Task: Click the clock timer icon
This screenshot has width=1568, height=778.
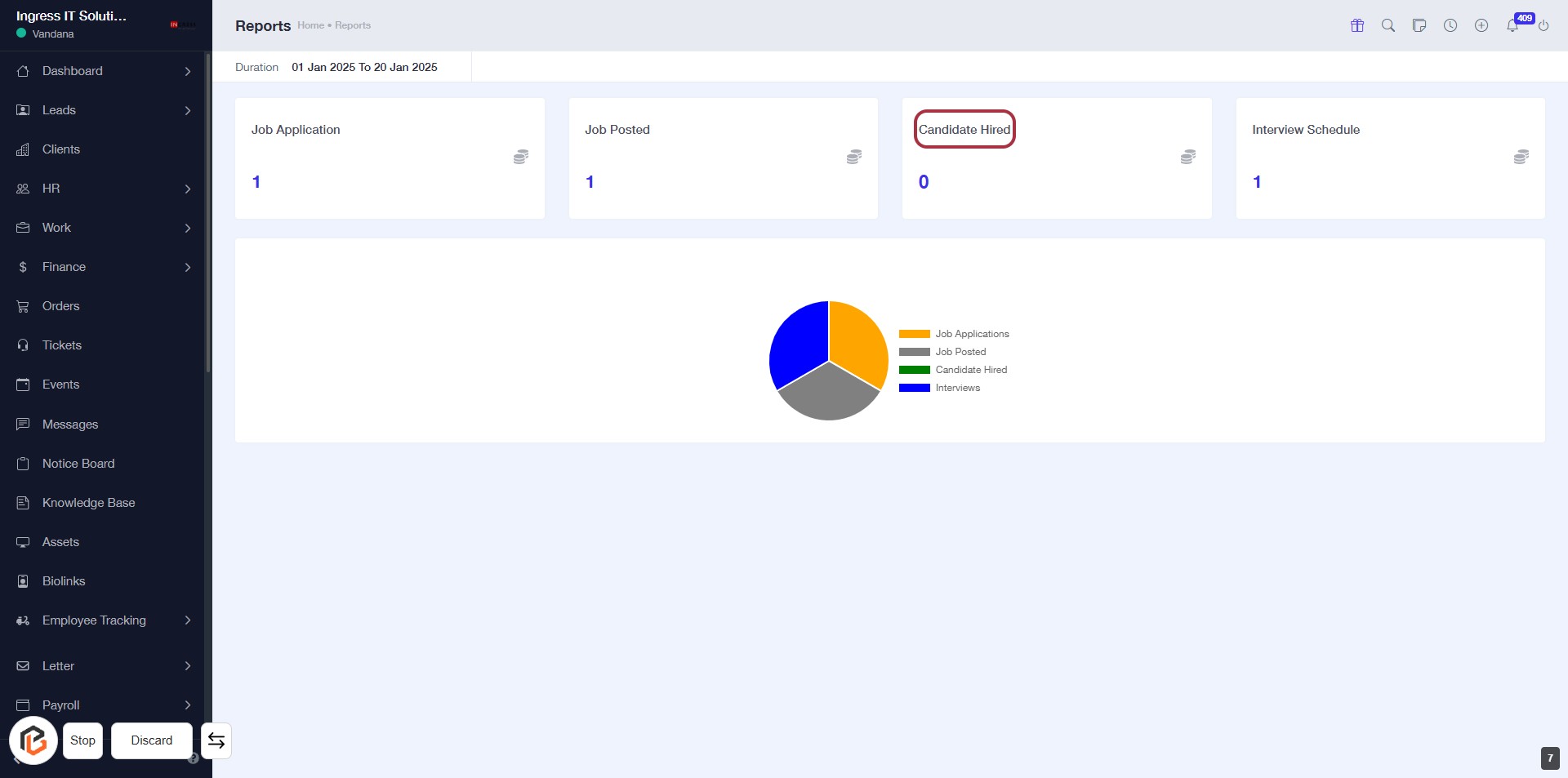Action: click(1450, 25)
